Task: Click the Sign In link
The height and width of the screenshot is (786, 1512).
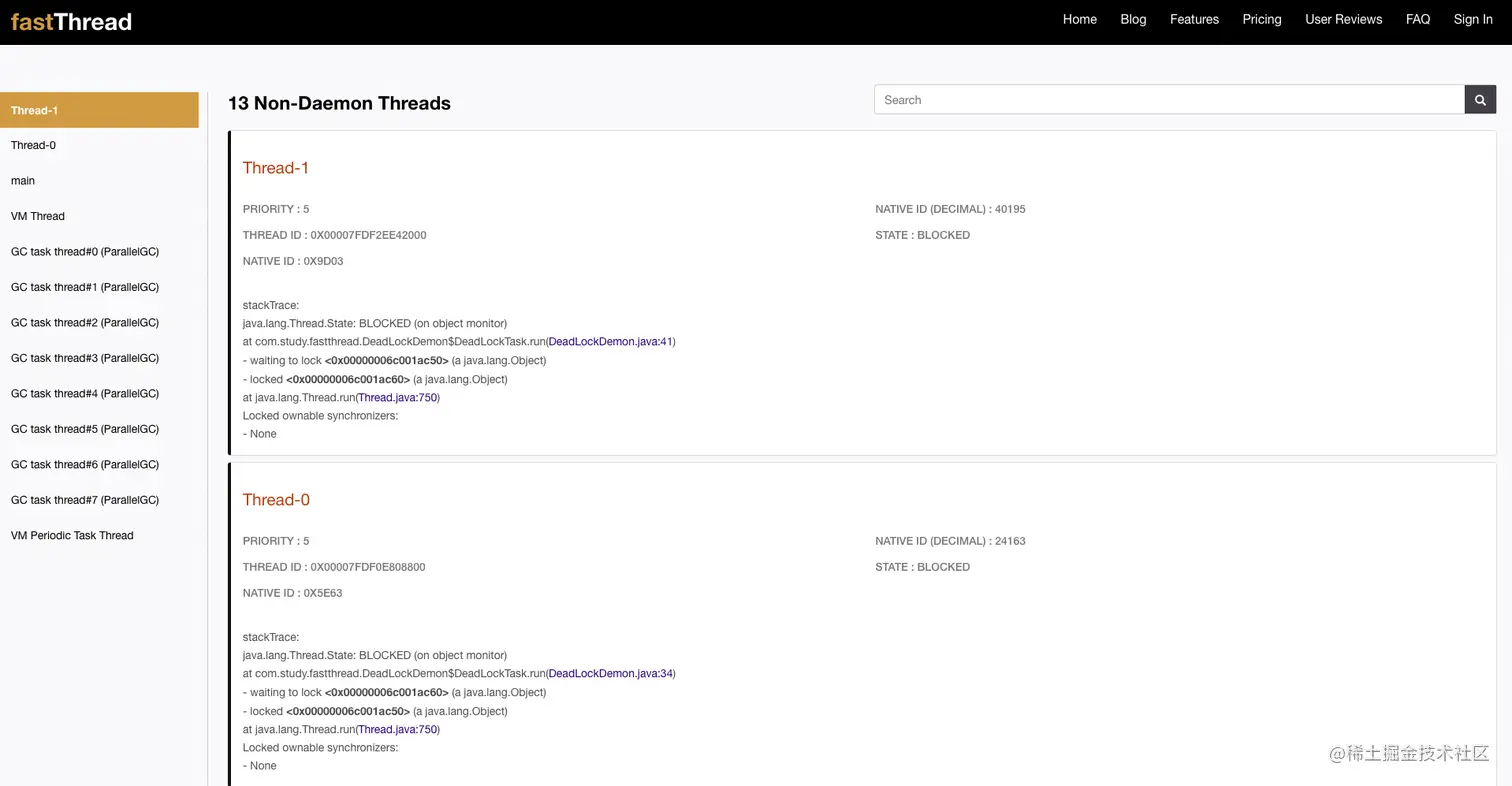Action: [x=1472, y=19]
